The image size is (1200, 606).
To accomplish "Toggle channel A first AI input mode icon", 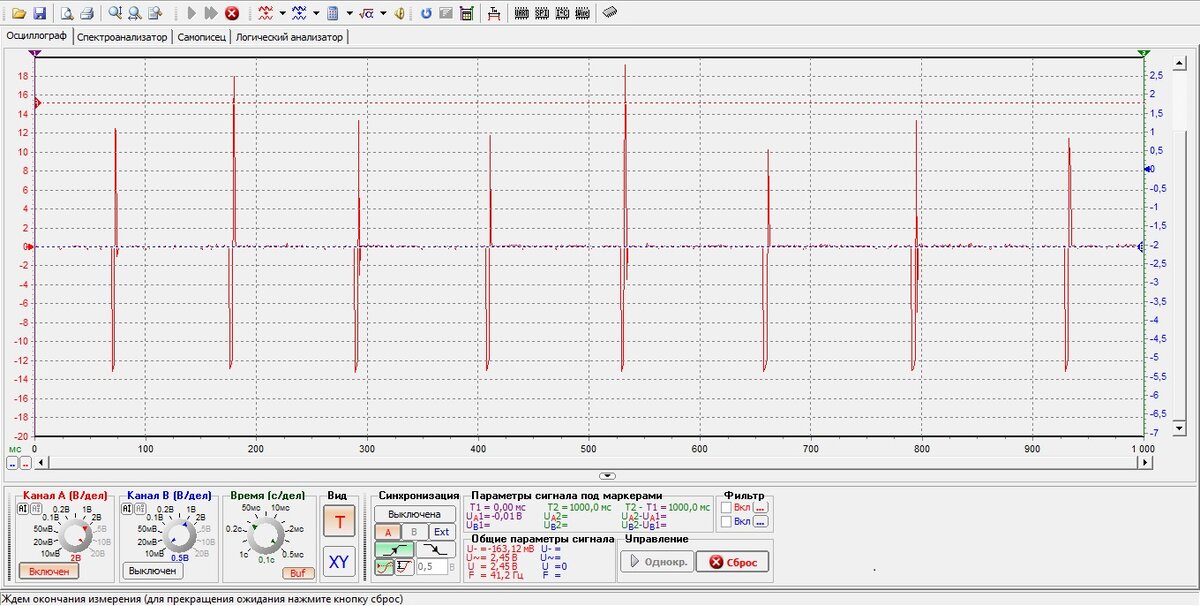I will pos(22,508).
